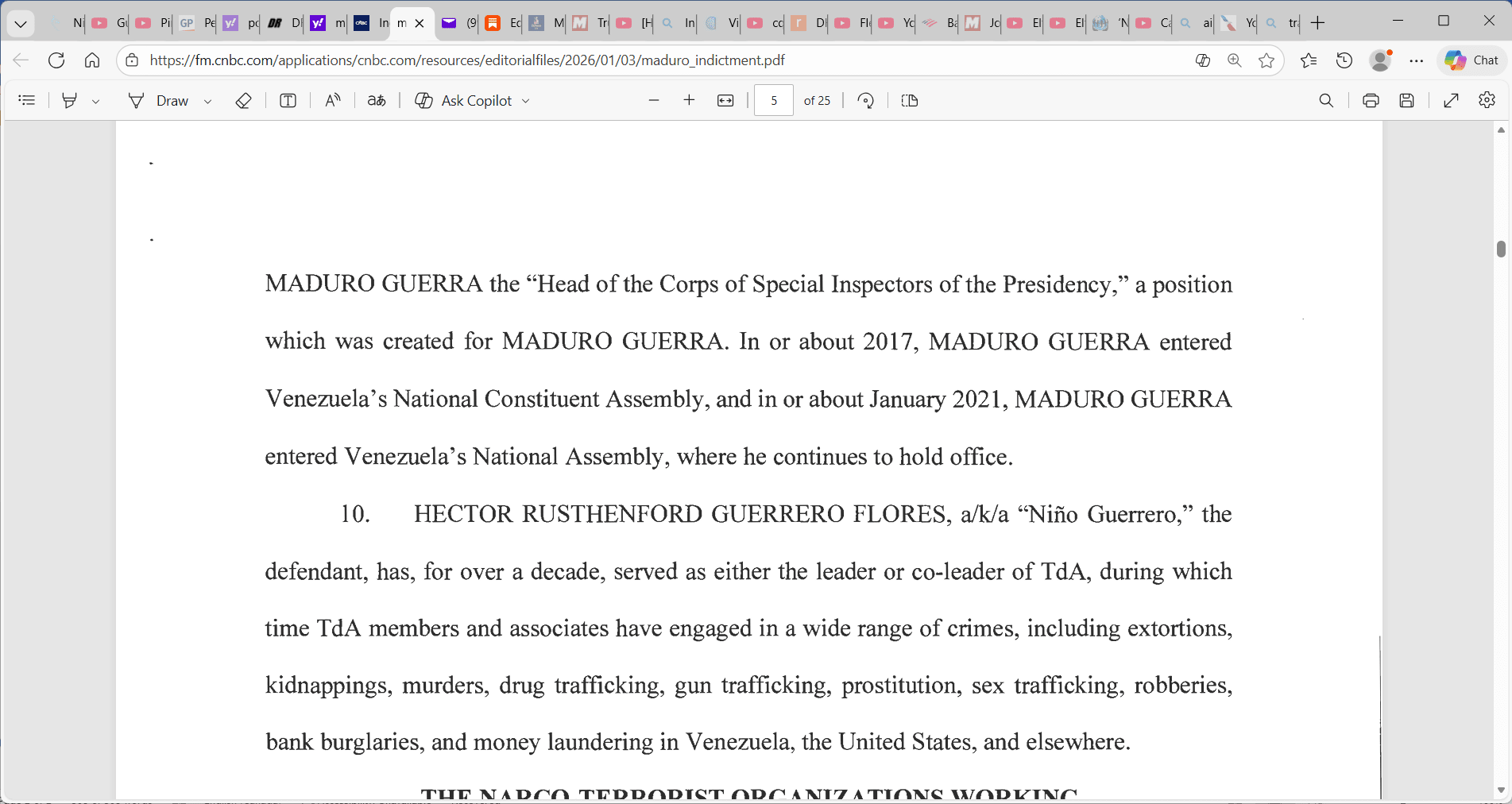Zoom in using the plus button
The width and height of the screenshot is (1512, 804).
click(690, 100)
